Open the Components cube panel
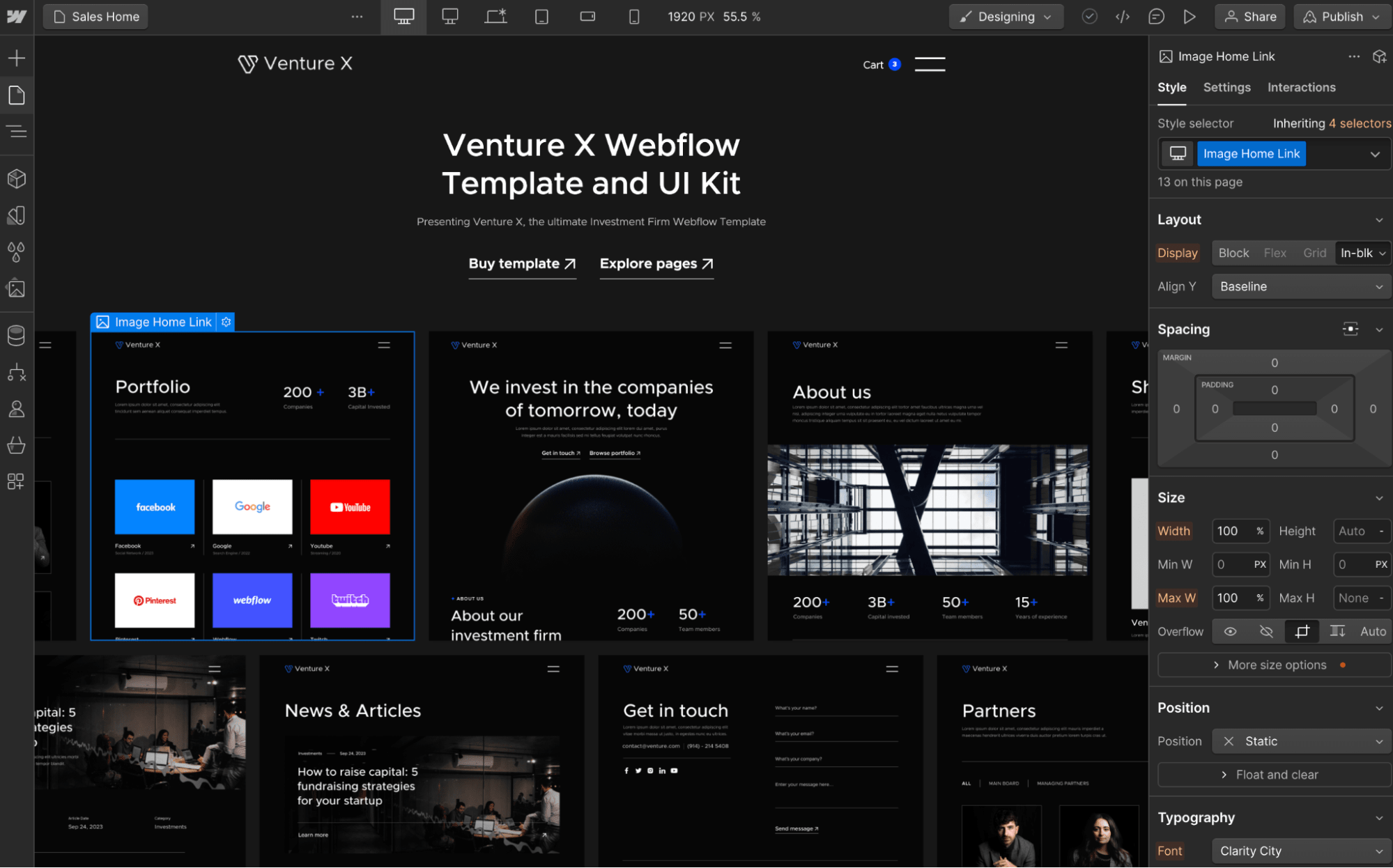The image size is (1393, 868). 17,179
